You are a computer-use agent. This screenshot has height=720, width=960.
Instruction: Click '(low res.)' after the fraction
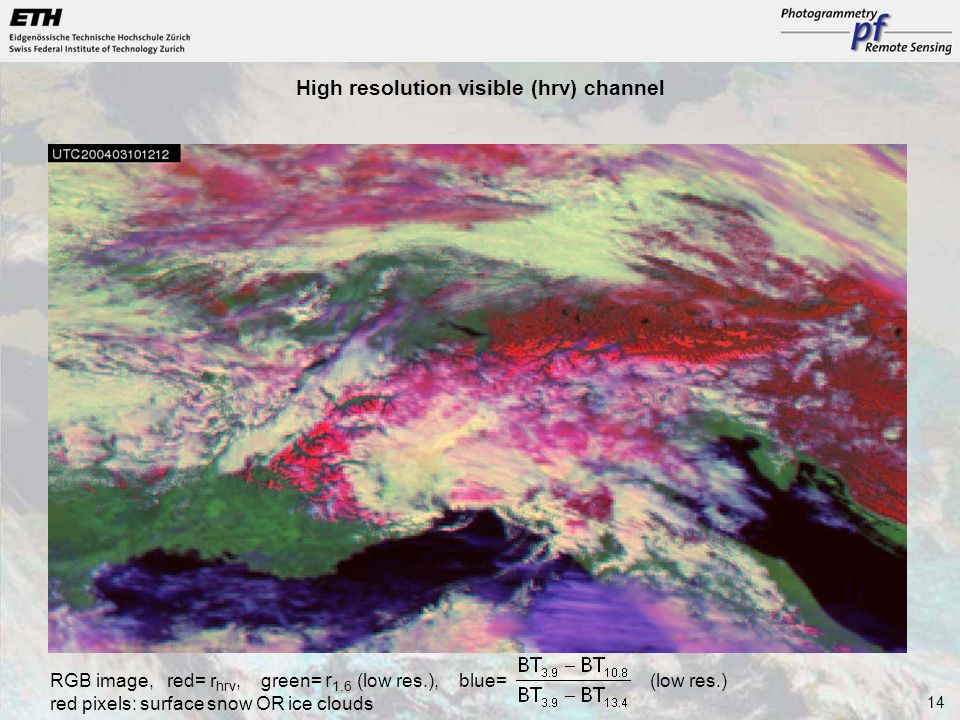688,681
